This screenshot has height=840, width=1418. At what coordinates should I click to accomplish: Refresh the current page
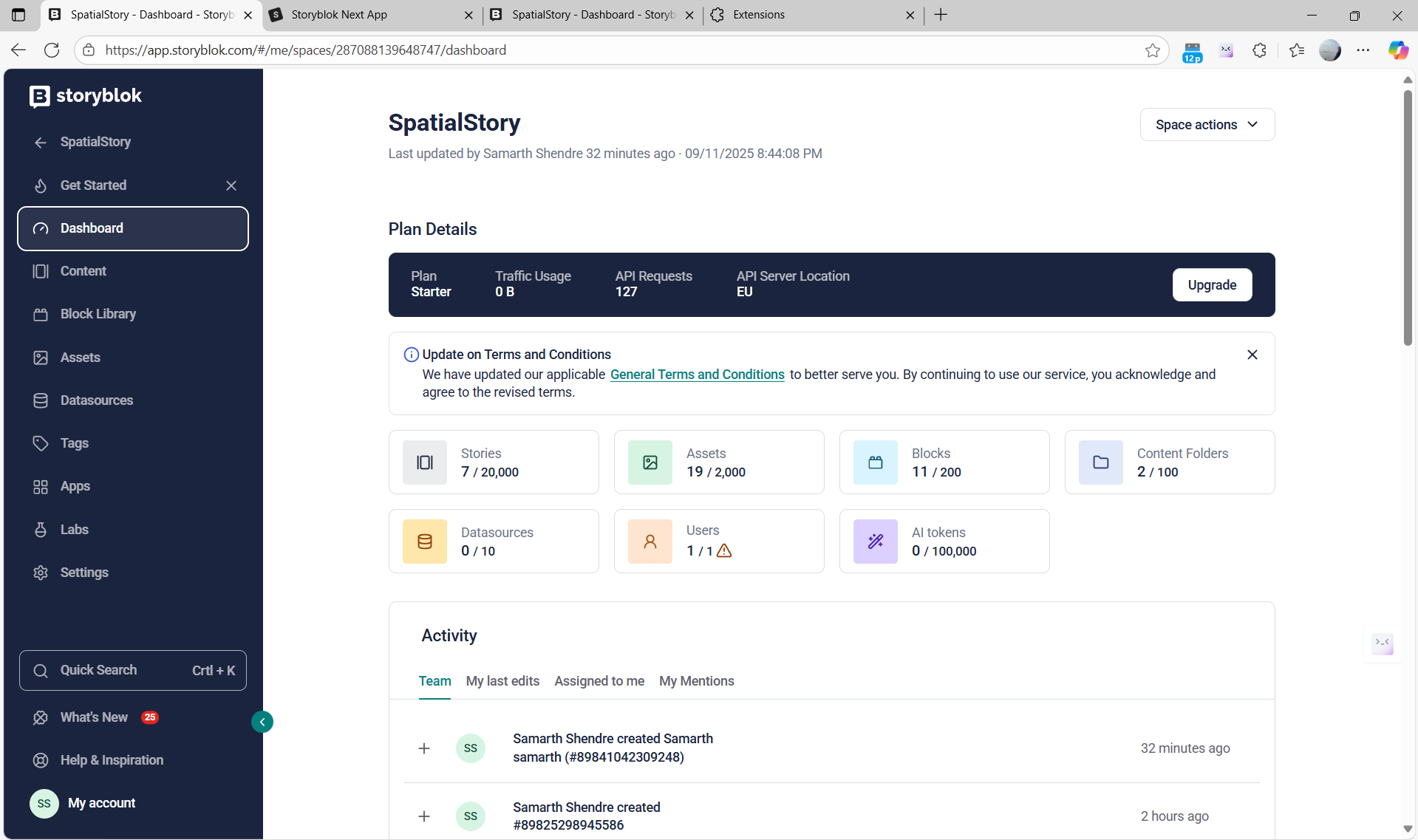[x=52, y=50]
